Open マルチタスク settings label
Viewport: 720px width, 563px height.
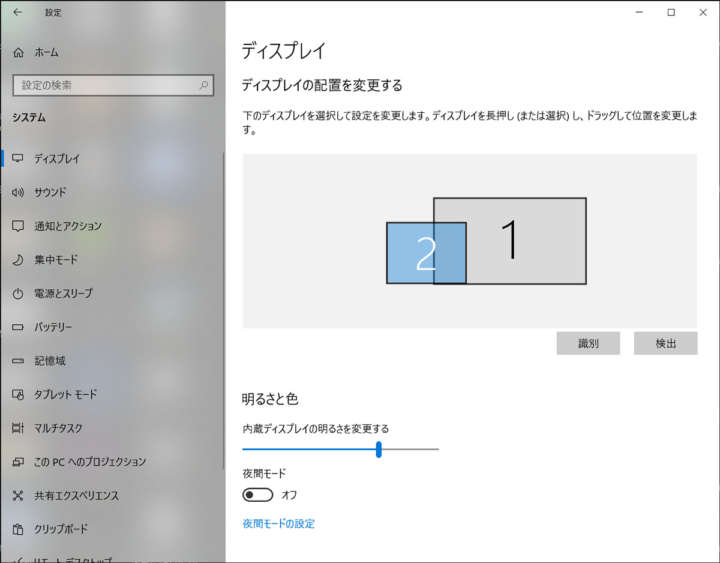click(x=58, y=428)
